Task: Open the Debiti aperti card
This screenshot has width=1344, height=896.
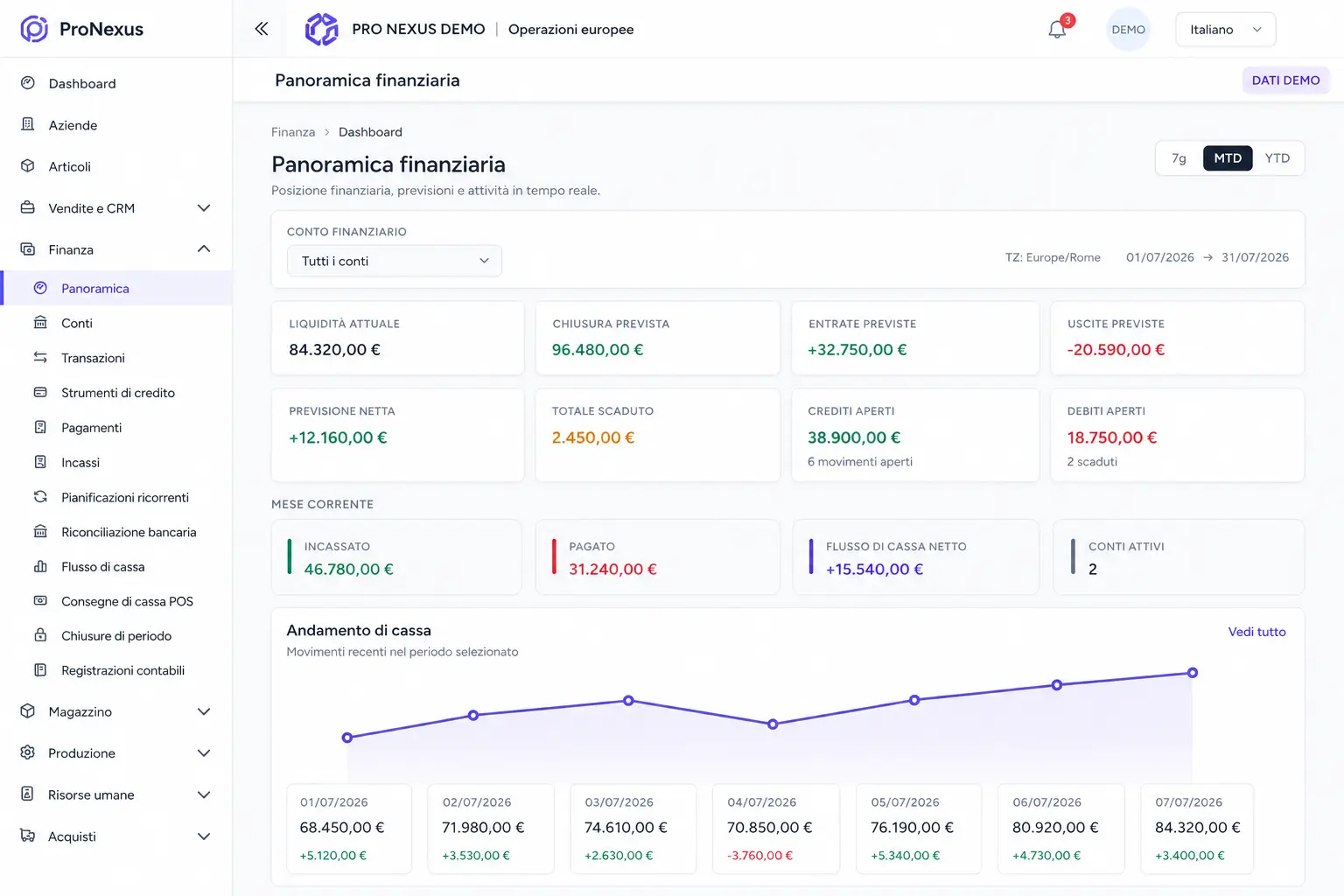Action: click(x=1177, y=435)
